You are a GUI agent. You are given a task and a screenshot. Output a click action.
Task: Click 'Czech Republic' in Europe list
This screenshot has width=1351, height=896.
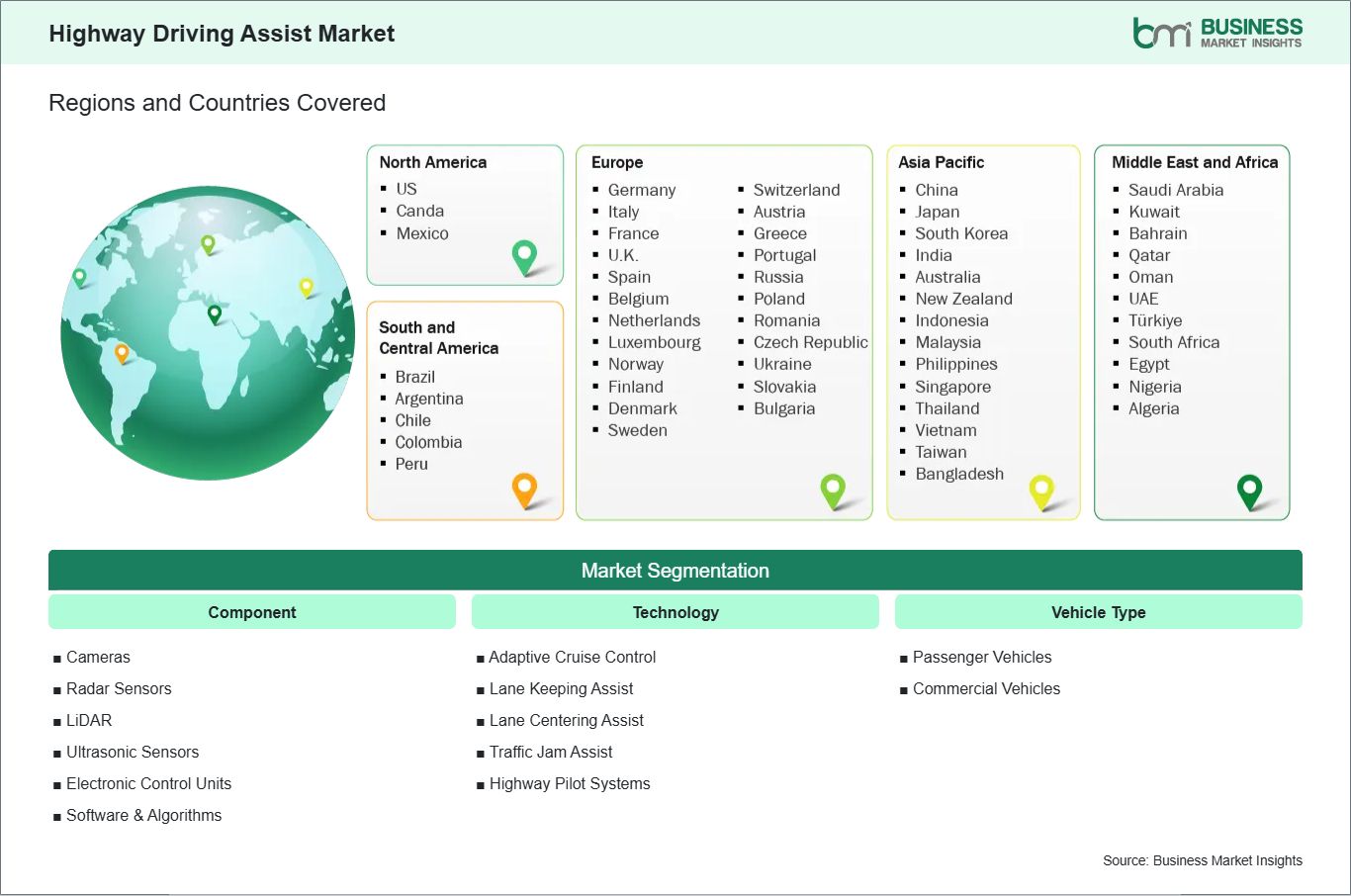point(811,342)
